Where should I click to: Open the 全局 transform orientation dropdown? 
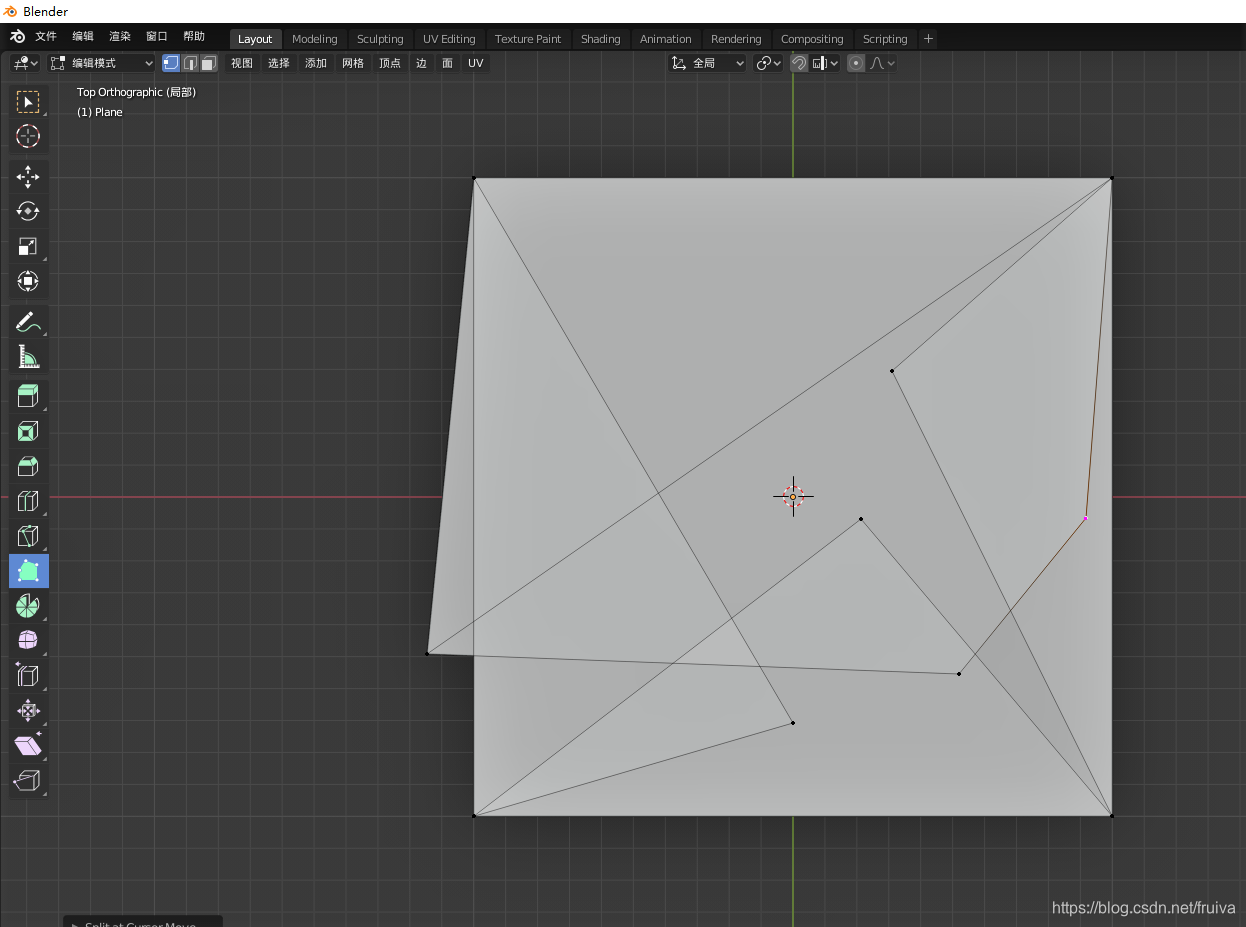[x=707, y=63]
